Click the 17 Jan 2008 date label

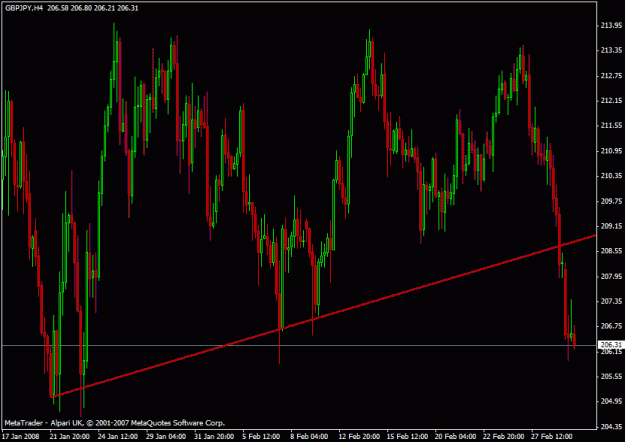[21, 436]
